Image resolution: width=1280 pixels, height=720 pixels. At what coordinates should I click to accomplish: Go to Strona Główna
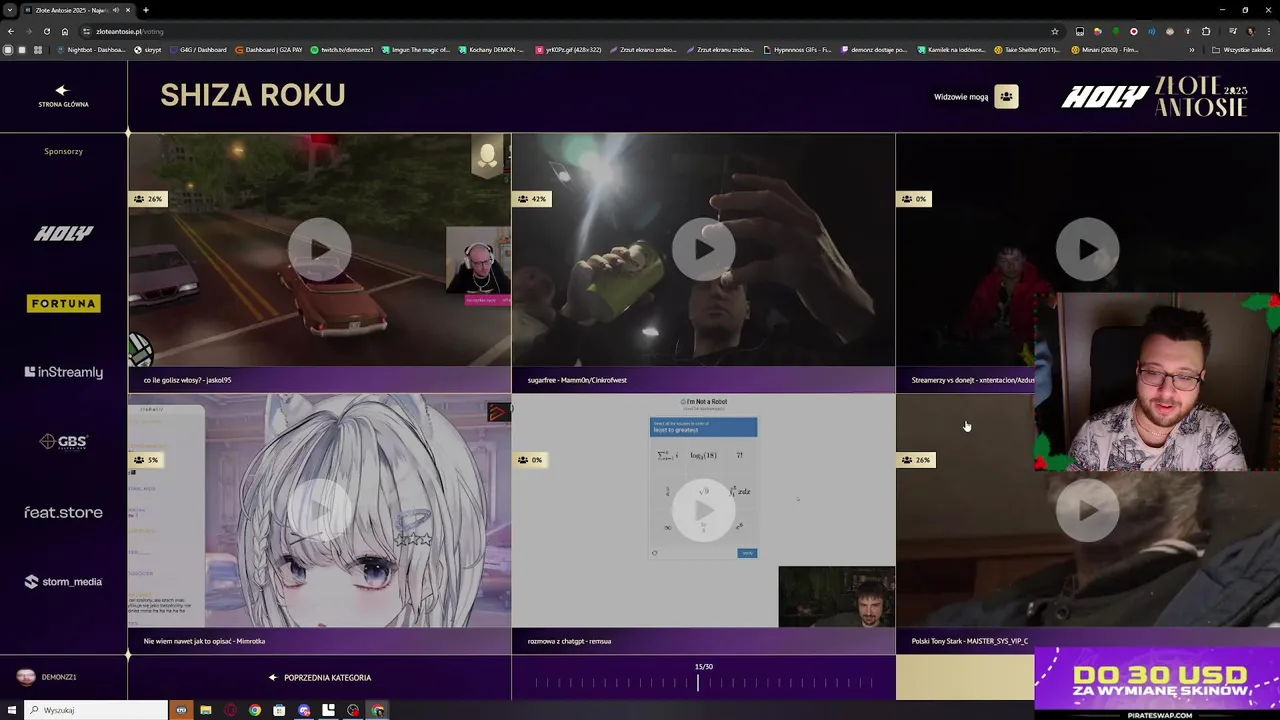63,96
